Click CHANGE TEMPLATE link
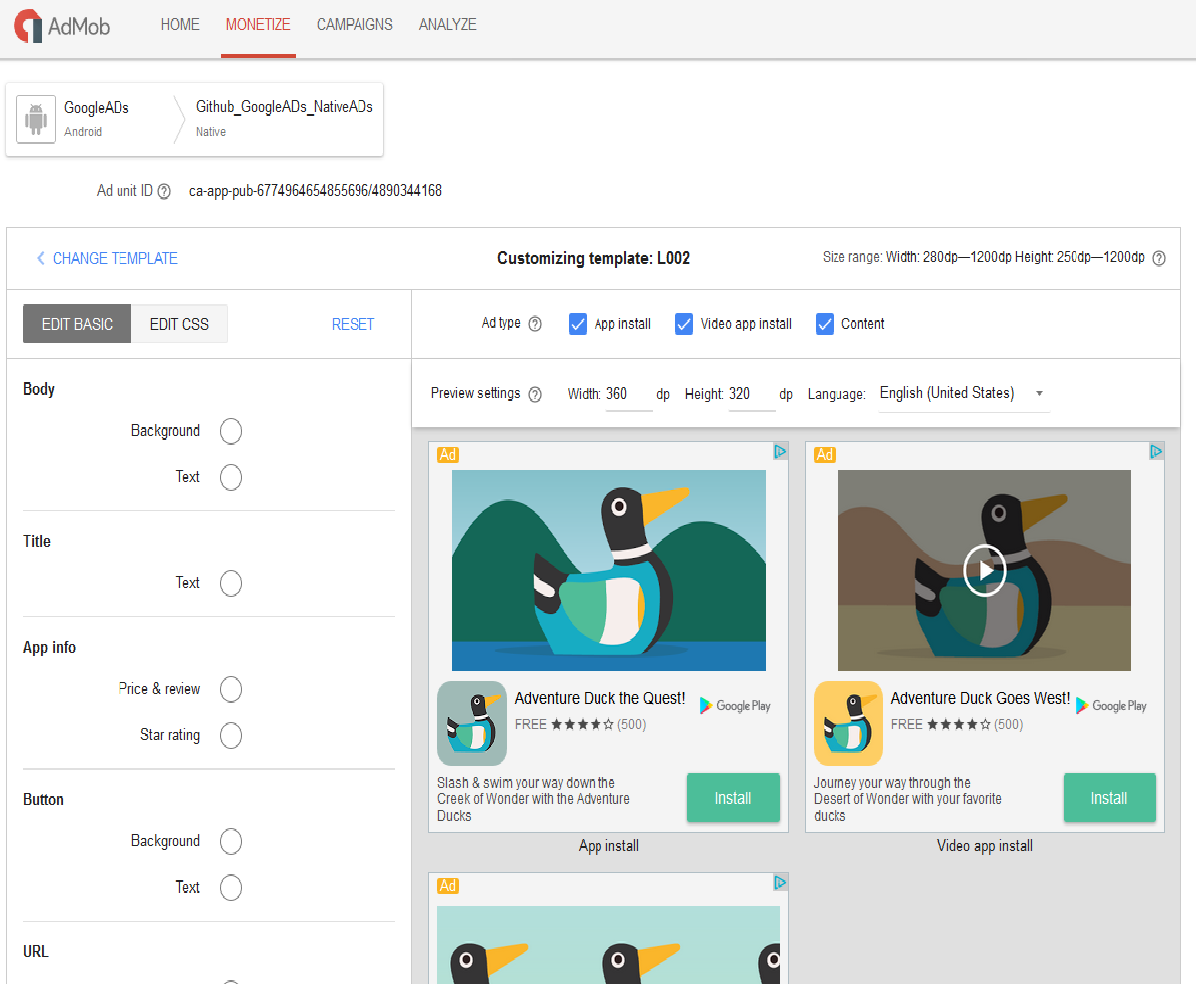The height and width of the screenshot is (984, 1196). (x=115, y=259)
